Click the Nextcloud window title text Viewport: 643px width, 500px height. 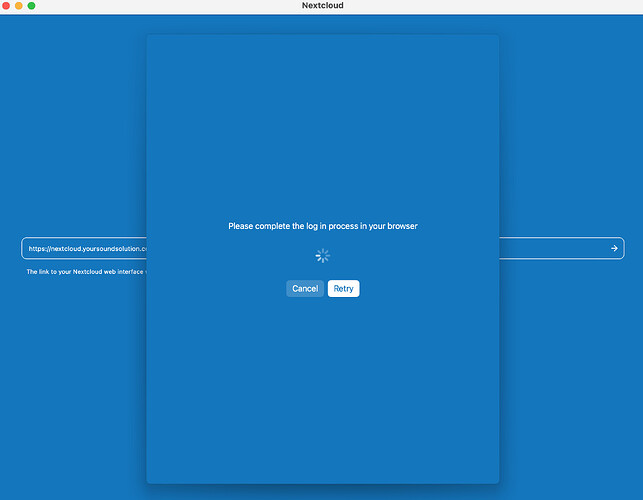click(323, 6)
